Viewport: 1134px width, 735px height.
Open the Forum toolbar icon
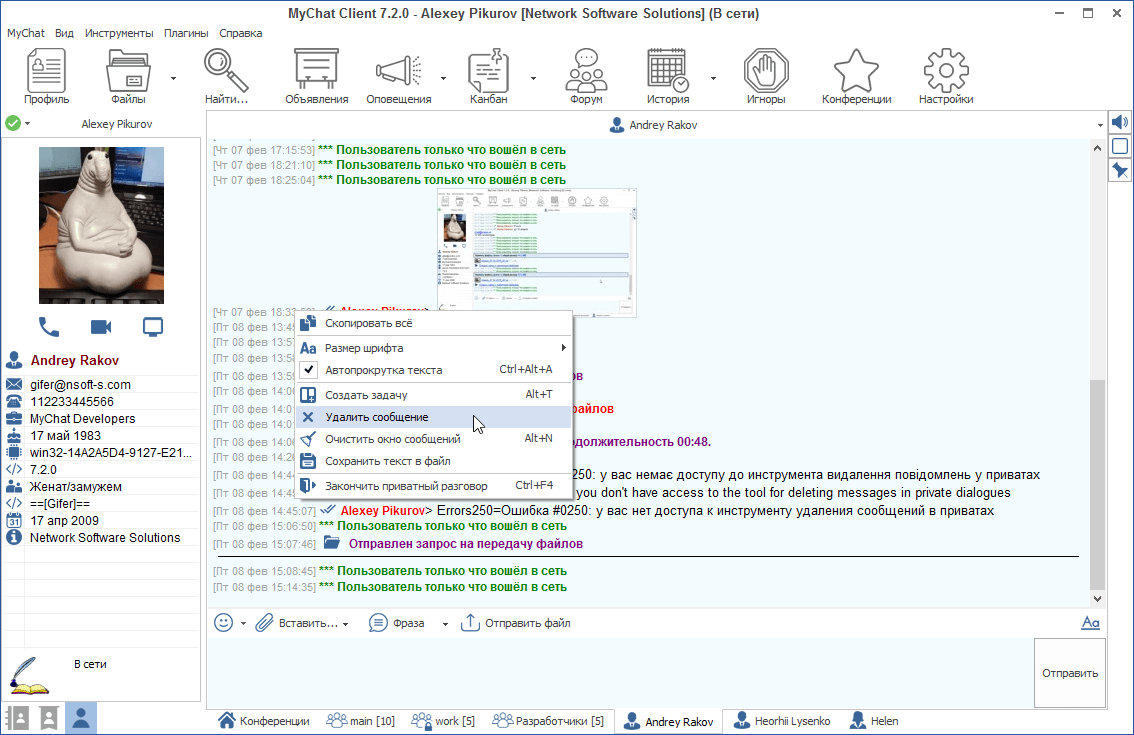tap(586, 76)
